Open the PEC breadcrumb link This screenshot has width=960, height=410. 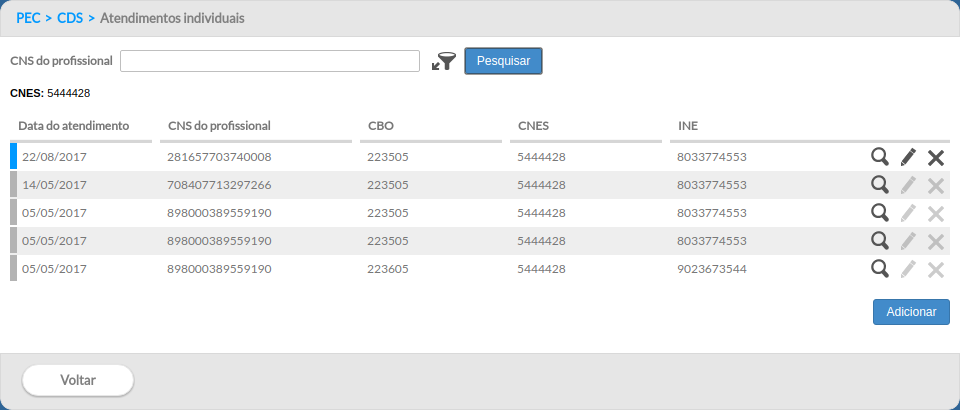click(28, 18)
